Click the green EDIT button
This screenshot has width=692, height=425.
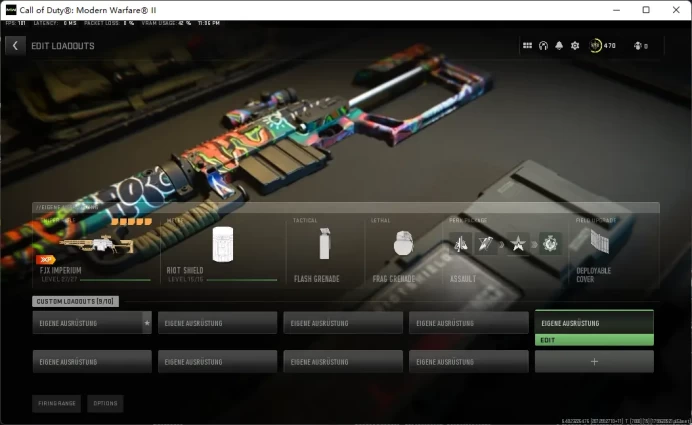point(594,340)
